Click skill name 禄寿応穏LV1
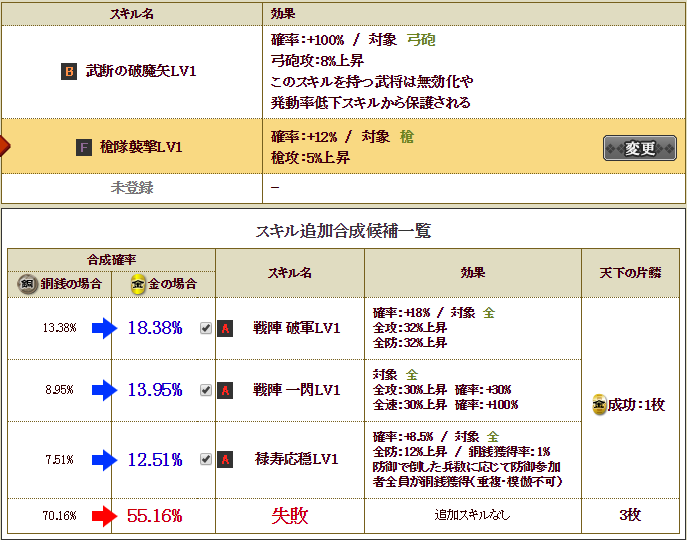 (297, 459)
